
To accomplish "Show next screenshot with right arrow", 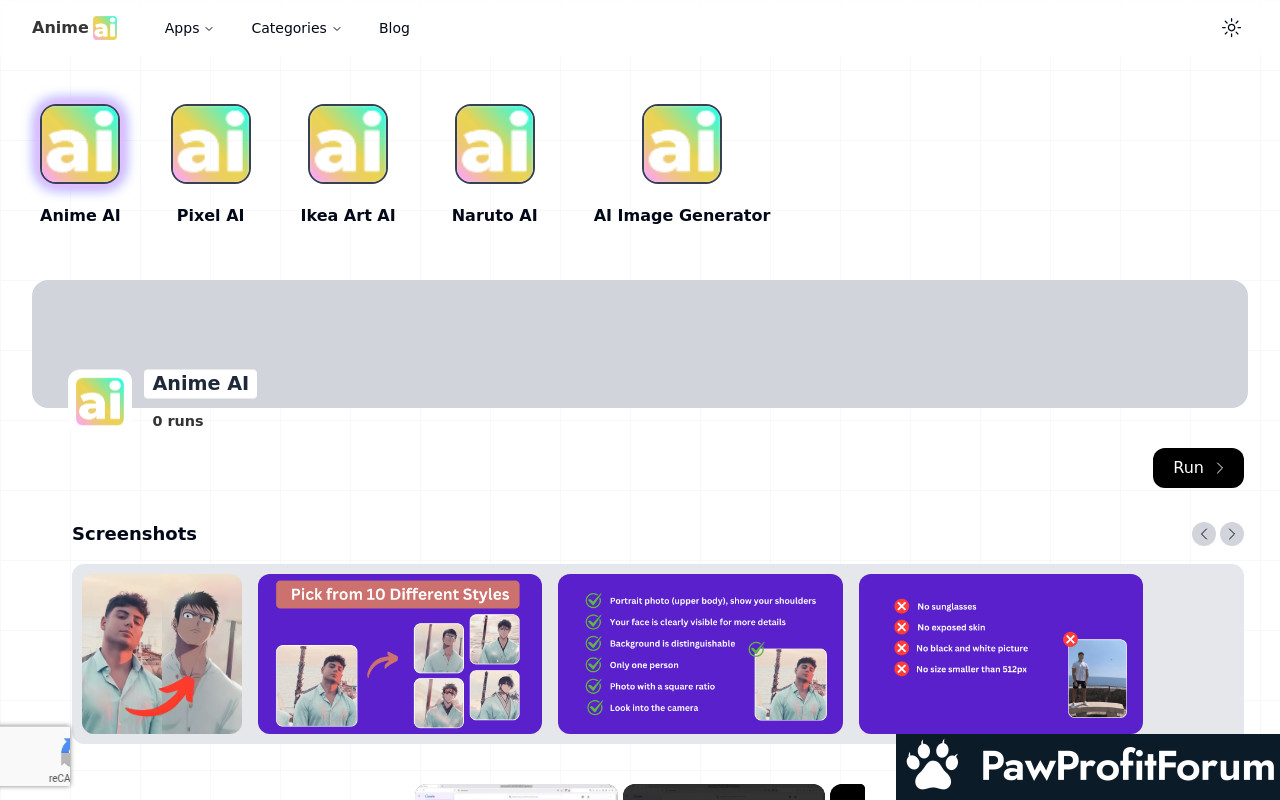I will [x=1232, y=534].
